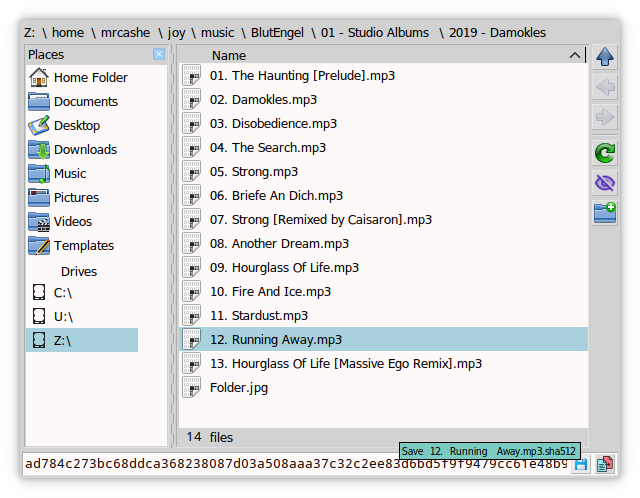Click the hash value text field
The image size is (640, 498).
pyautogui.click(x=295, y=465)
